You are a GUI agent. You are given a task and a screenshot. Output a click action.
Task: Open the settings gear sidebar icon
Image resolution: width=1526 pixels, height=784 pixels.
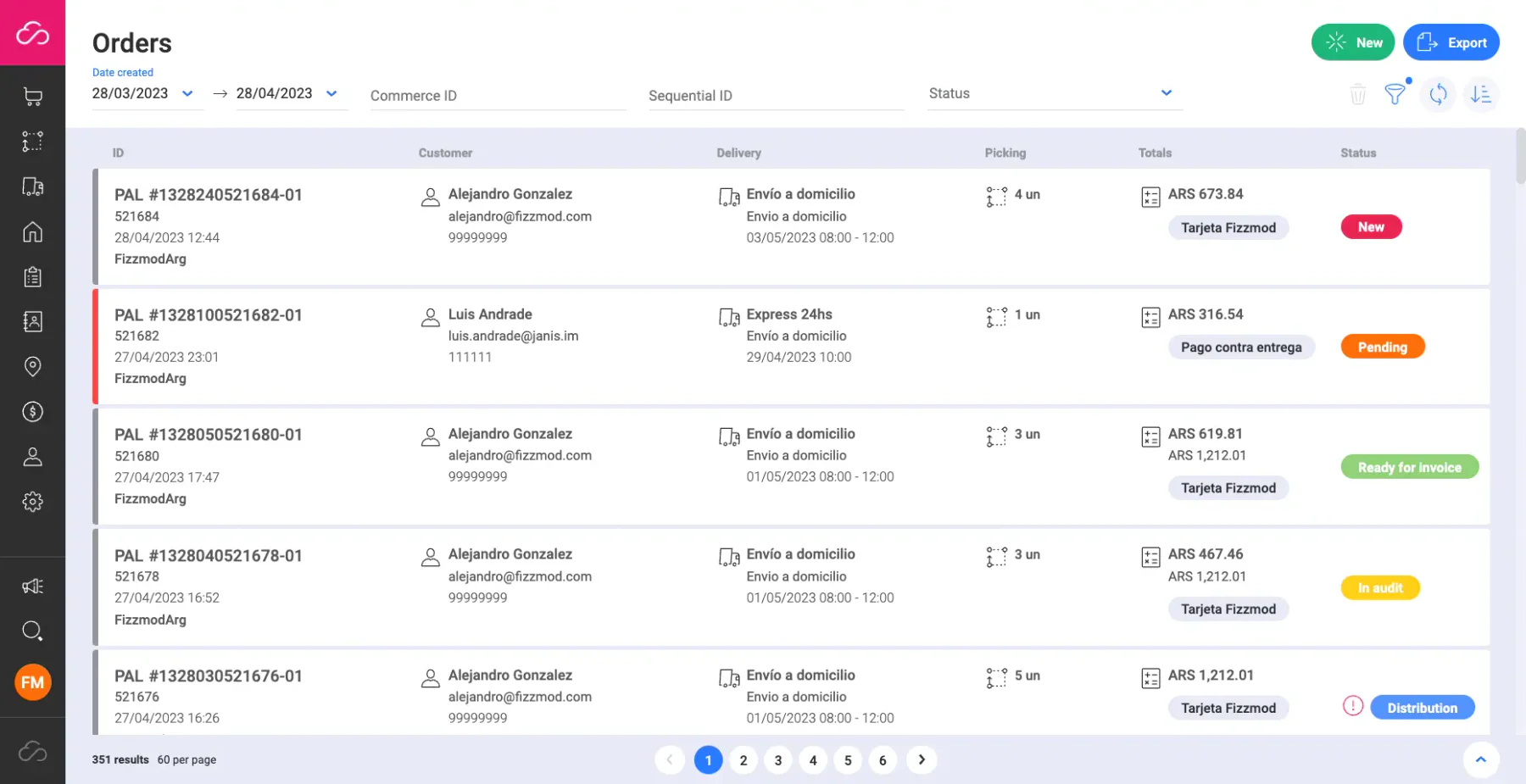pos(32,502)
